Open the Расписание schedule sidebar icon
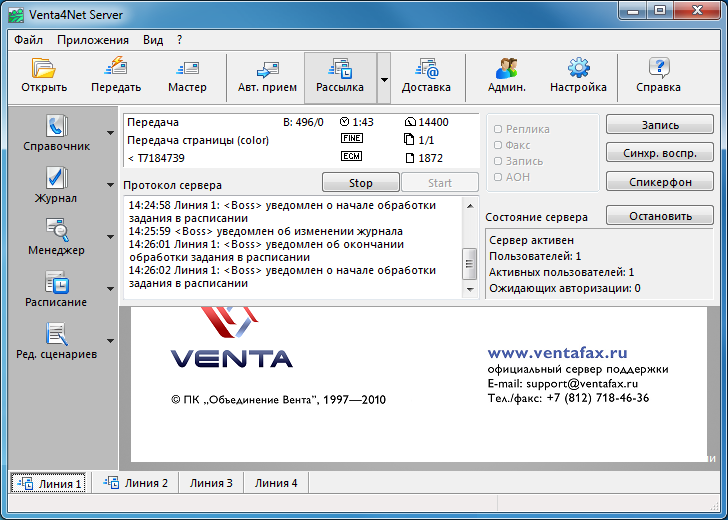728x522 pixels. click(57, 282)
